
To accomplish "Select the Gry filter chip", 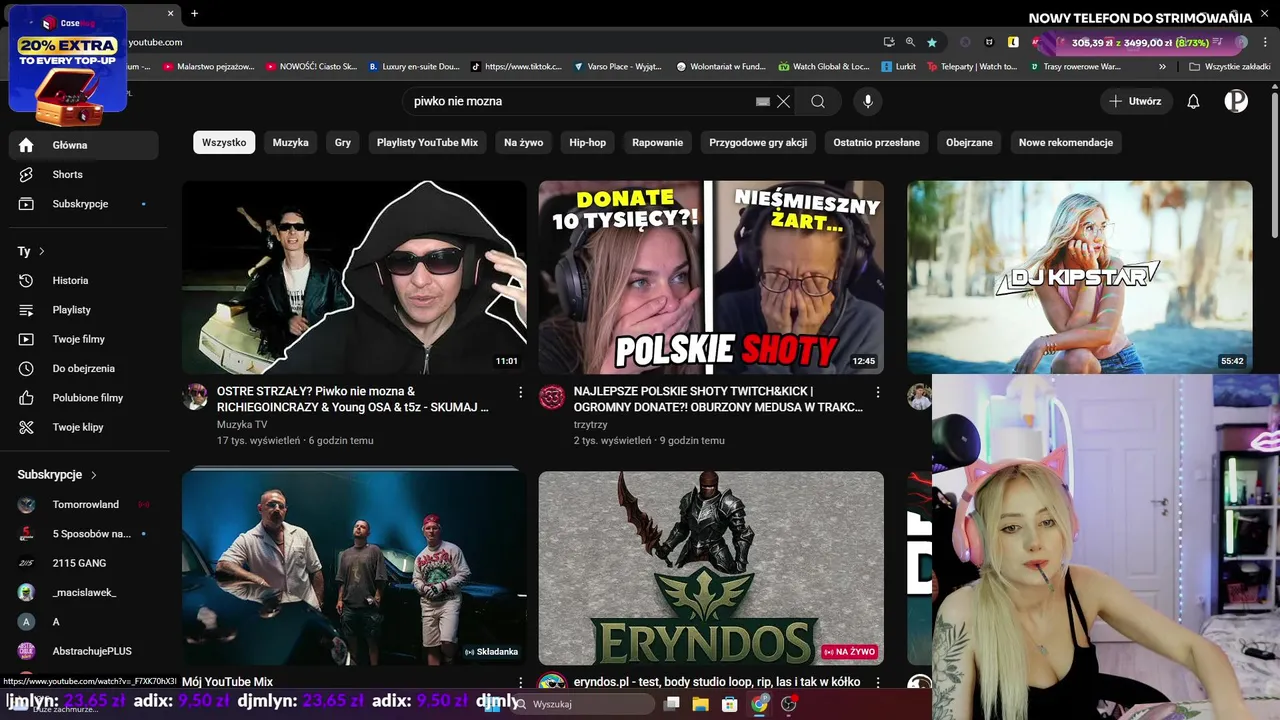I will tap(343, 142).
